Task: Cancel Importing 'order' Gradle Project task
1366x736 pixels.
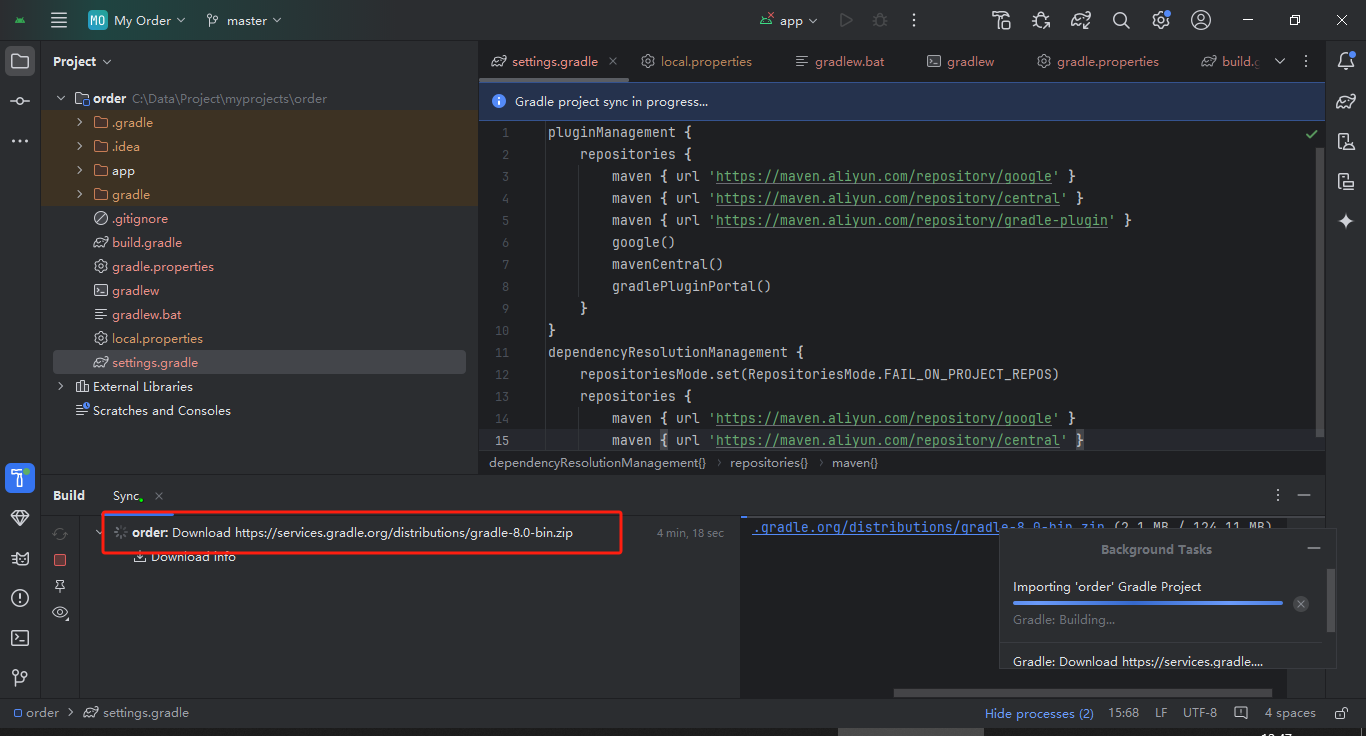Action: pos(1300,604)
